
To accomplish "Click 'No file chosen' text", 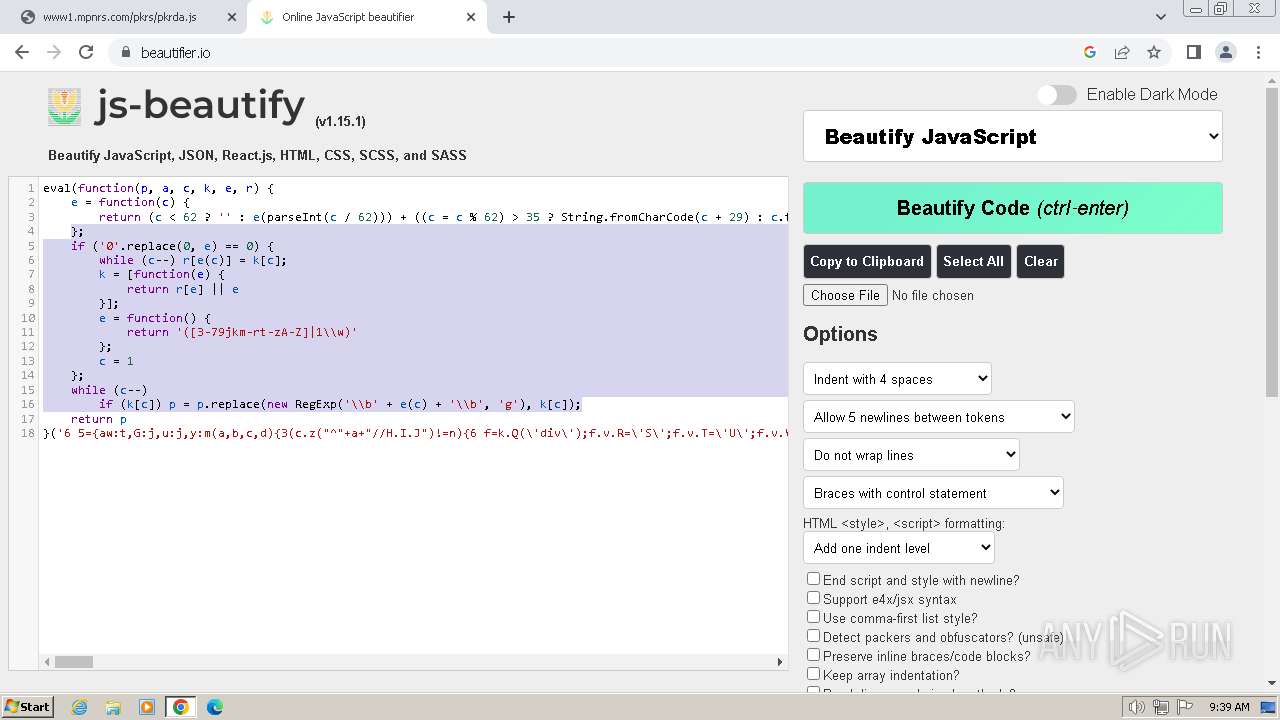I will [933, 295].
